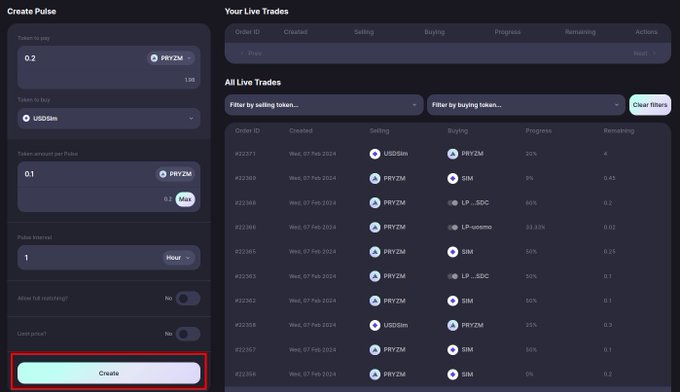Open the PRYZM token-to-pay selector
This screenshot has width=680, height=392.
171,58
